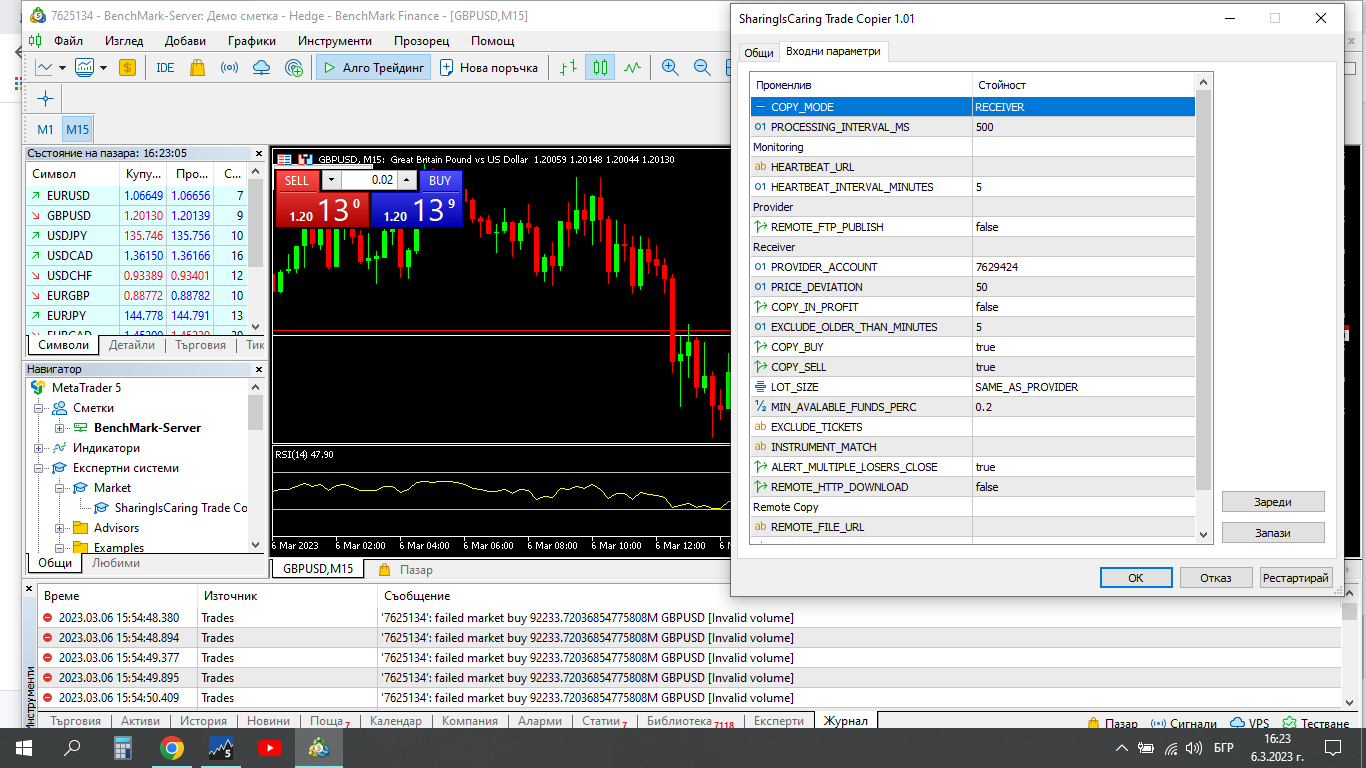Viewport: 1366px width, 768px height.
Task: Toggle REMOTE_FTP_PUBLISH value false
Action: pyautogui.click(x=1083, y=227)
